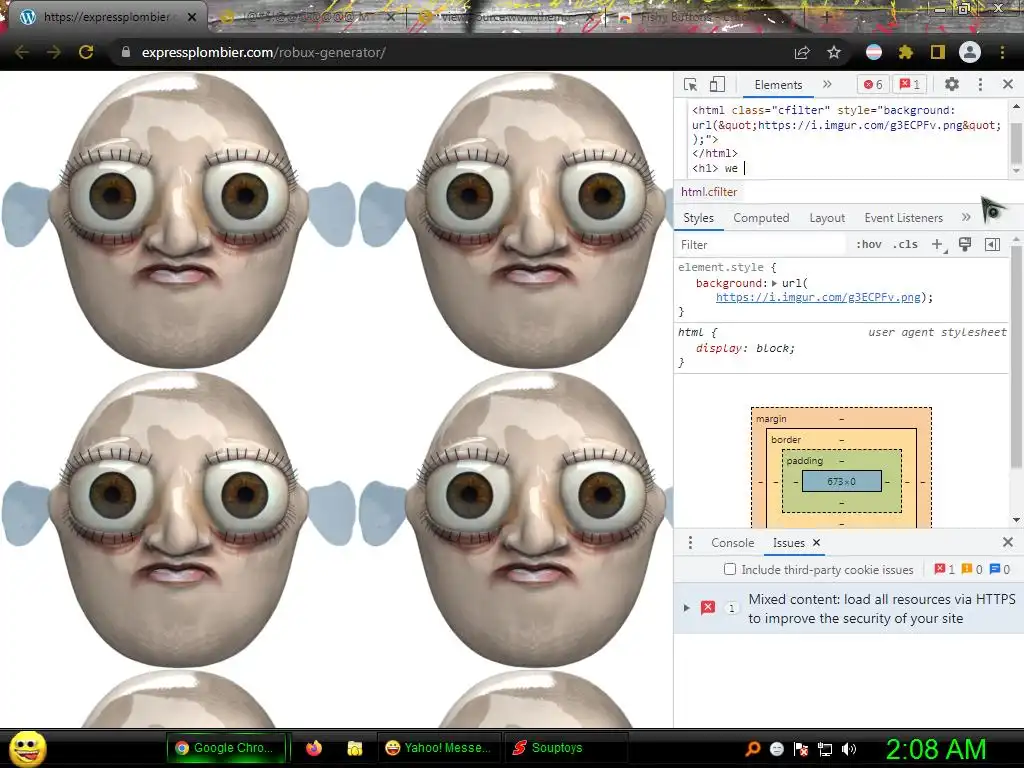The width and height of the screenshot is (1024, 768).
Task: Click the 1 issue badge in DevTools toolbar
Action: (910, 84)
